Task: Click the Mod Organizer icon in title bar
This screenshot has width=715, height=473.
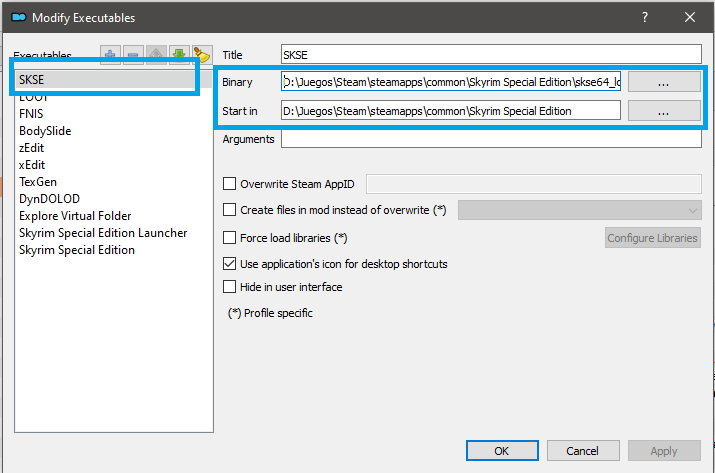Action: coord(19,17)
